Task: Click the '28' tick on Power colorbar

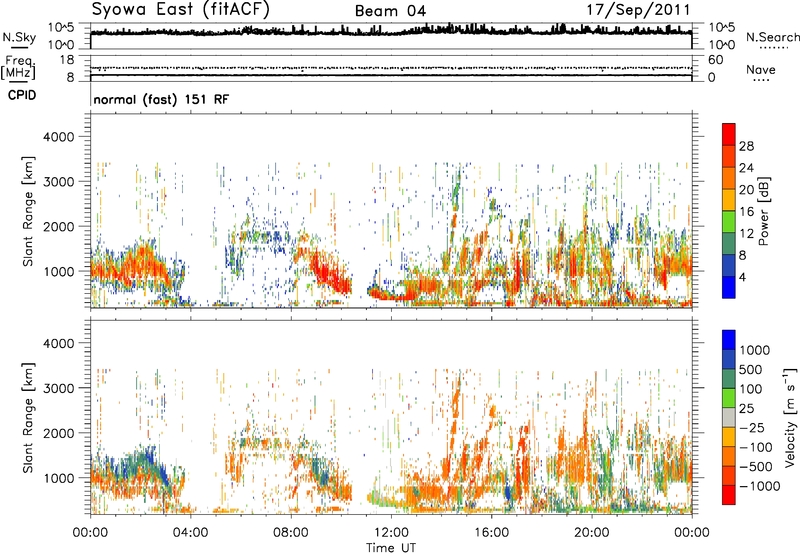Action: click(746, 146)
